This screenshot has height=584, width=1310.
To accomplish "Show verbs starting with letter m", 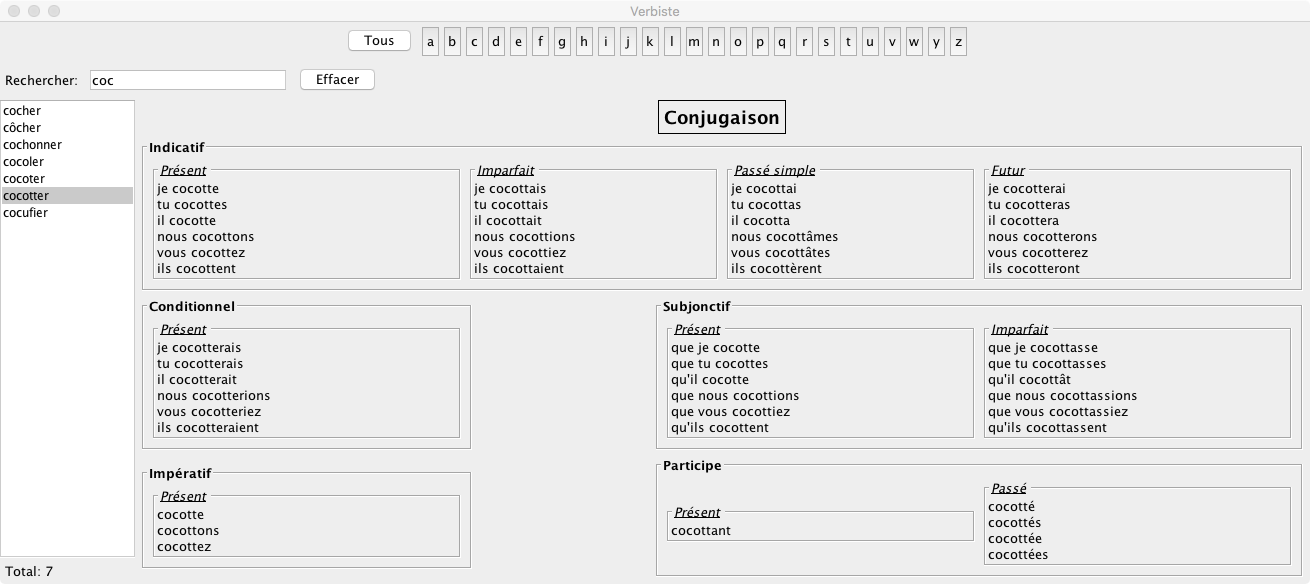I will (694, 42).
